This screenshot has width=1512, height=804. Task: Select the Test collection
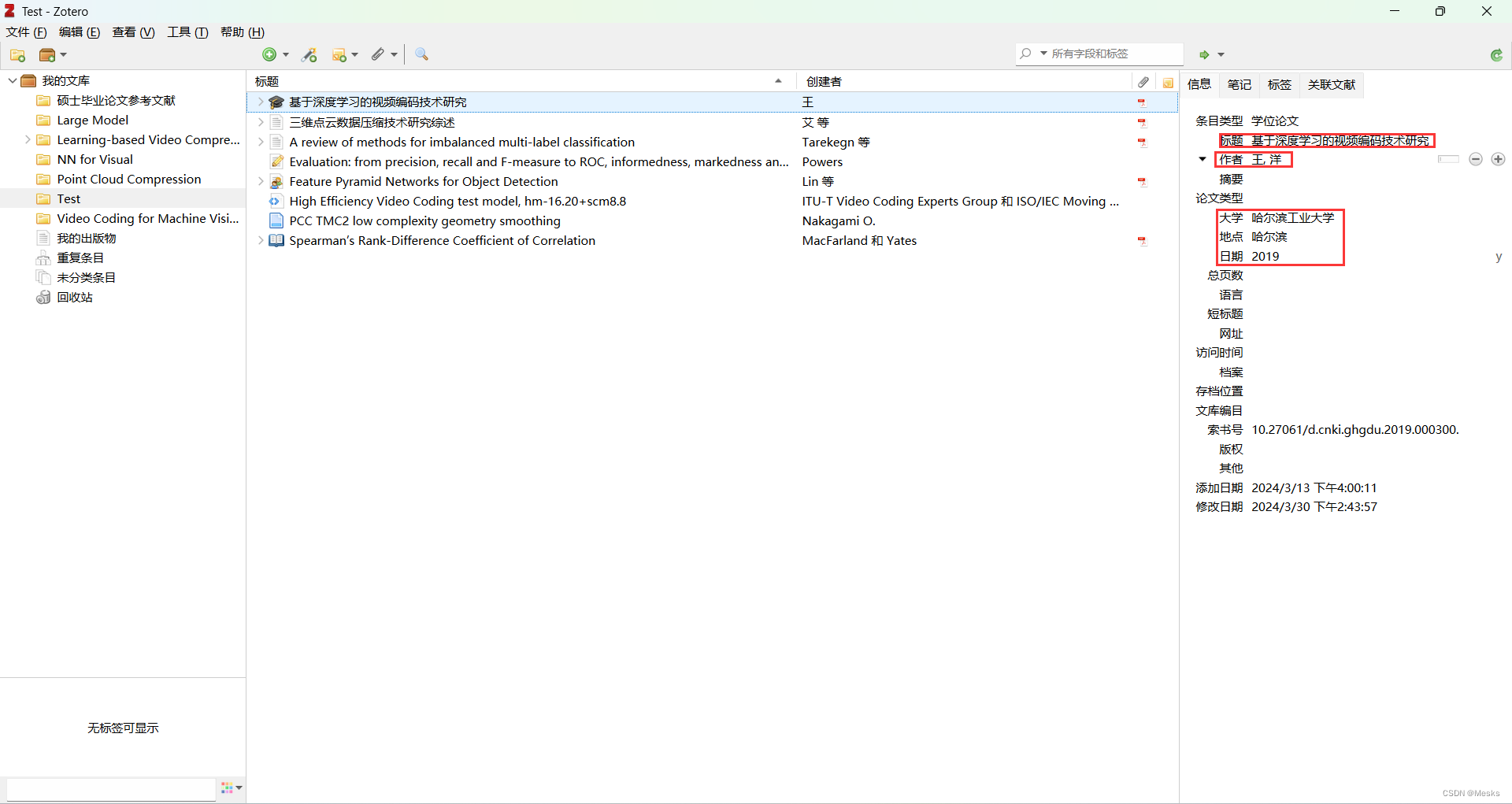pyautogui.click(x=69, y=199)
